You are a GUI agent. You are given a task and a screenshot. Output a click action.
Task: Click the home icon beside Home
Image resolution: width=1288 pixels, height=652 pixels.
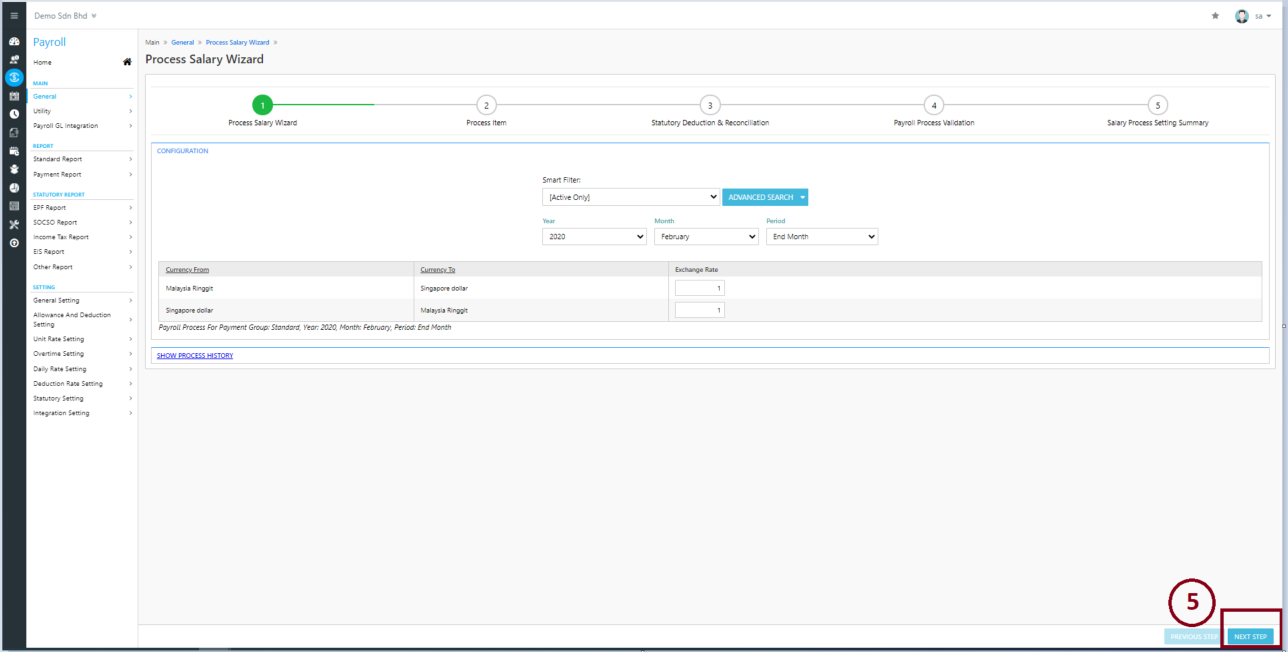point(127,62)
